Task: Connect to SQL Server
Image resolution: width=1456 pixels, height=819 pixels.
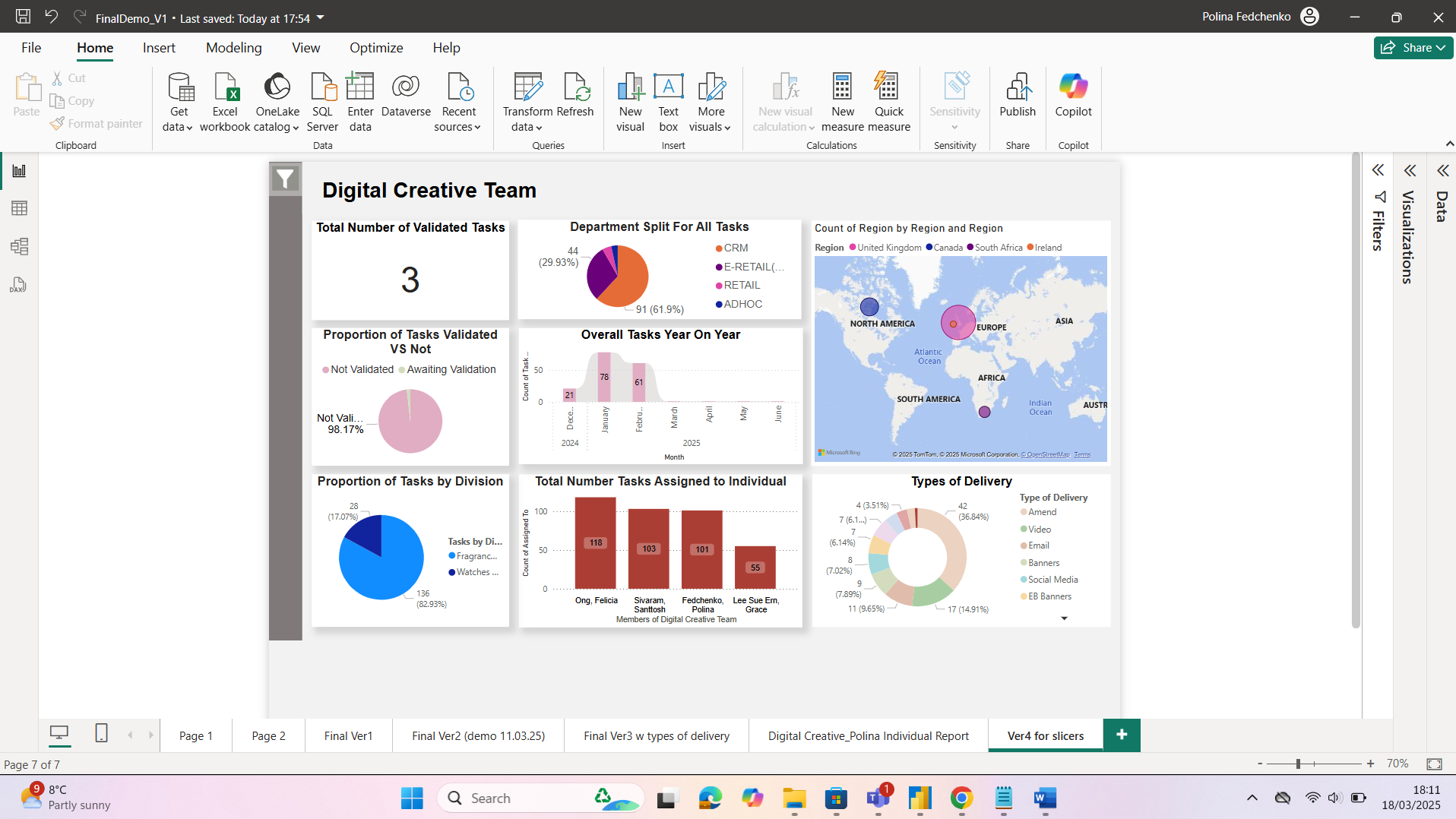Action: tap(322, 101)
